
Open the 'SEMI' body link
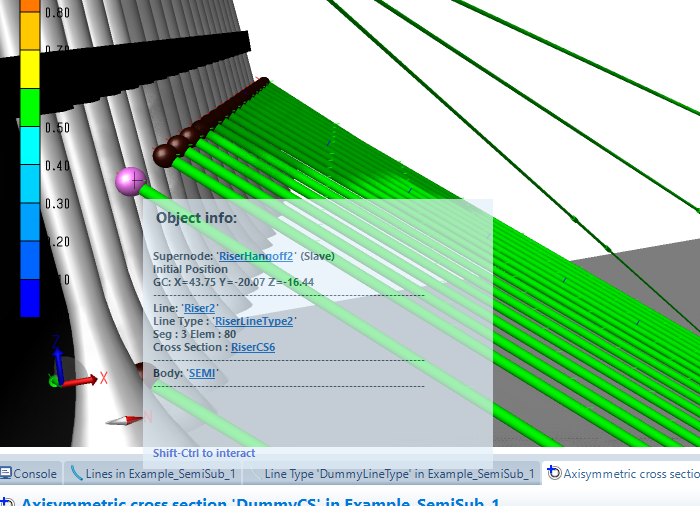pos(202,373)
